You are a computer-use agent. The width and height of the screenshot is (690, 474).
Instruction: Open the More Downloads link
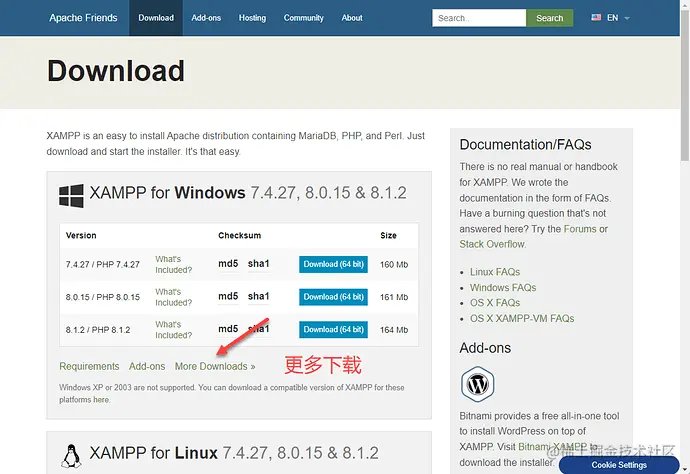pos(215,366)
